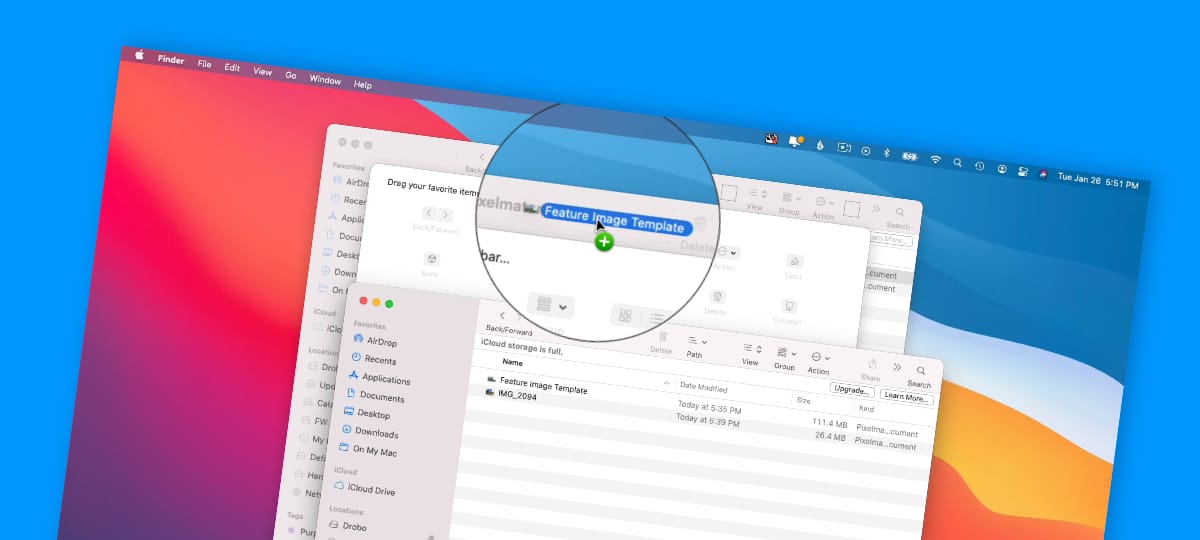The image size is (1200, 540).
Task: Open the File menu
Action: click(x=204, y=63)
